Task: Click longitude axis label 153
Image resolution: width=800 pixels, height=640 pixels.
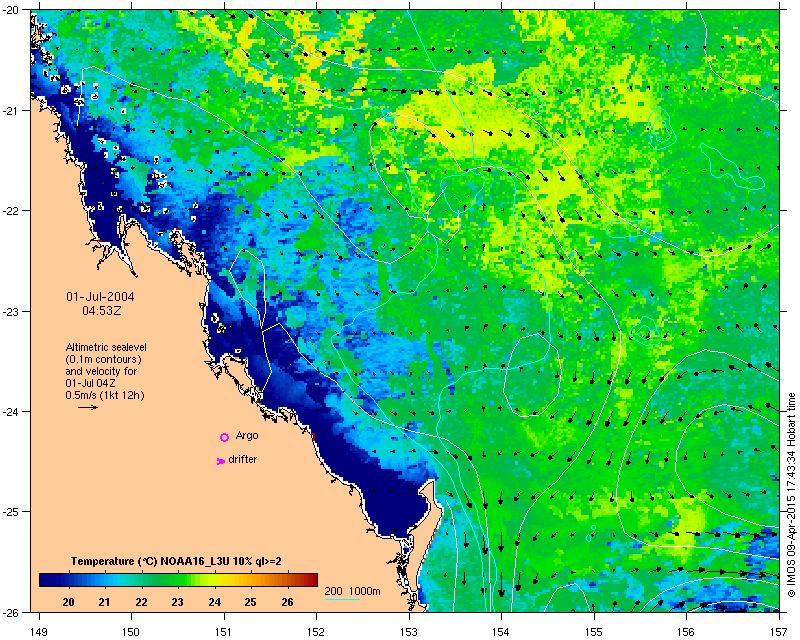Action: tap(409, 632)
